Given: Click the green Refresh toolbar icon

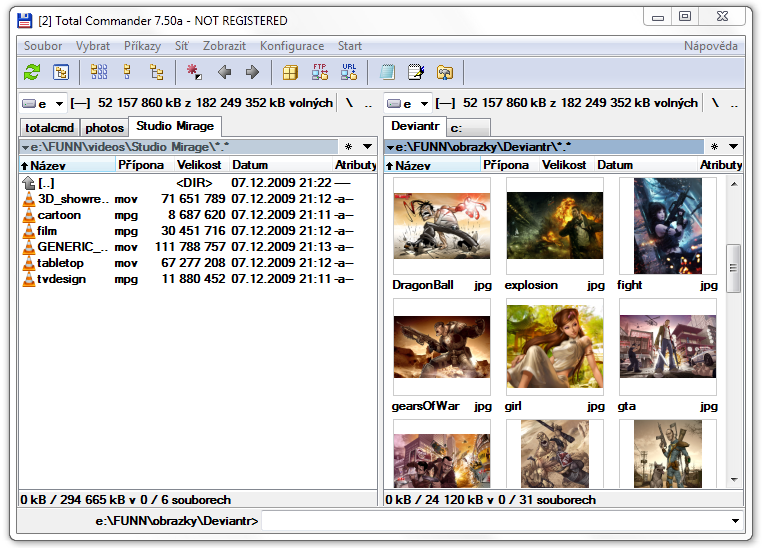Looking at the screenshot, I should (32, 72).
